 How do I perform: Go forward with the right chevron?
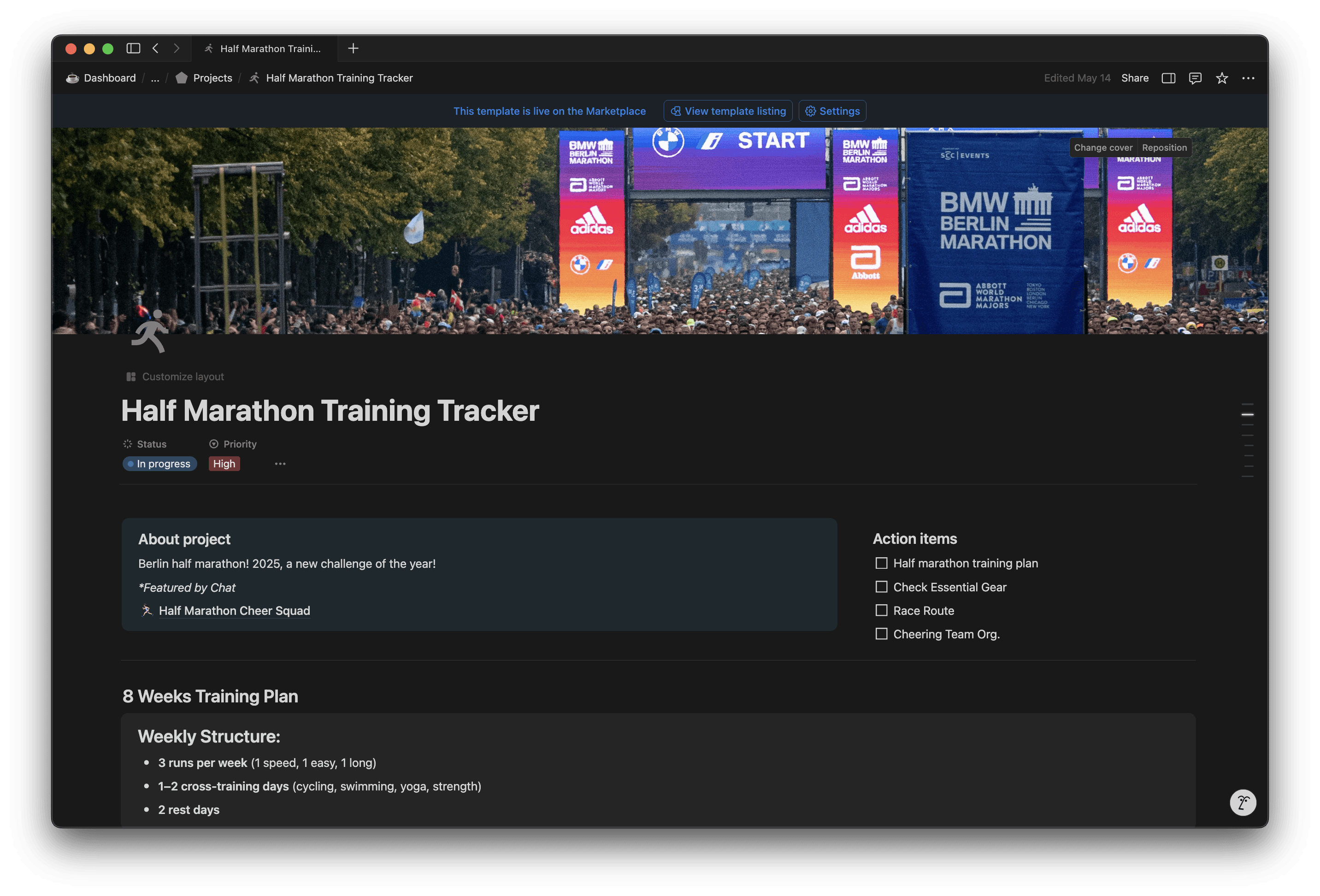tap(177, 48)
